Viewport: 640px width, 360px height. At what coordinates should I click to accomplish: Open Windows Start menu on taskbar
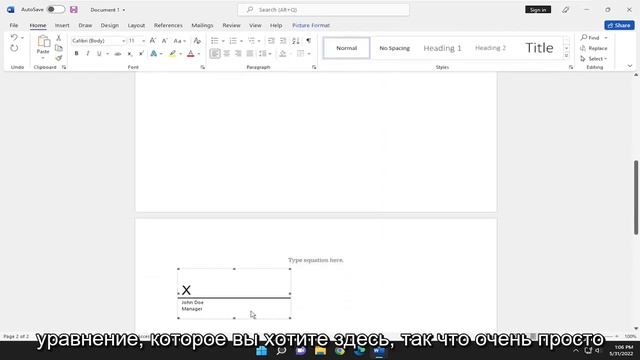pyautogui.click(x=262, y=351)
